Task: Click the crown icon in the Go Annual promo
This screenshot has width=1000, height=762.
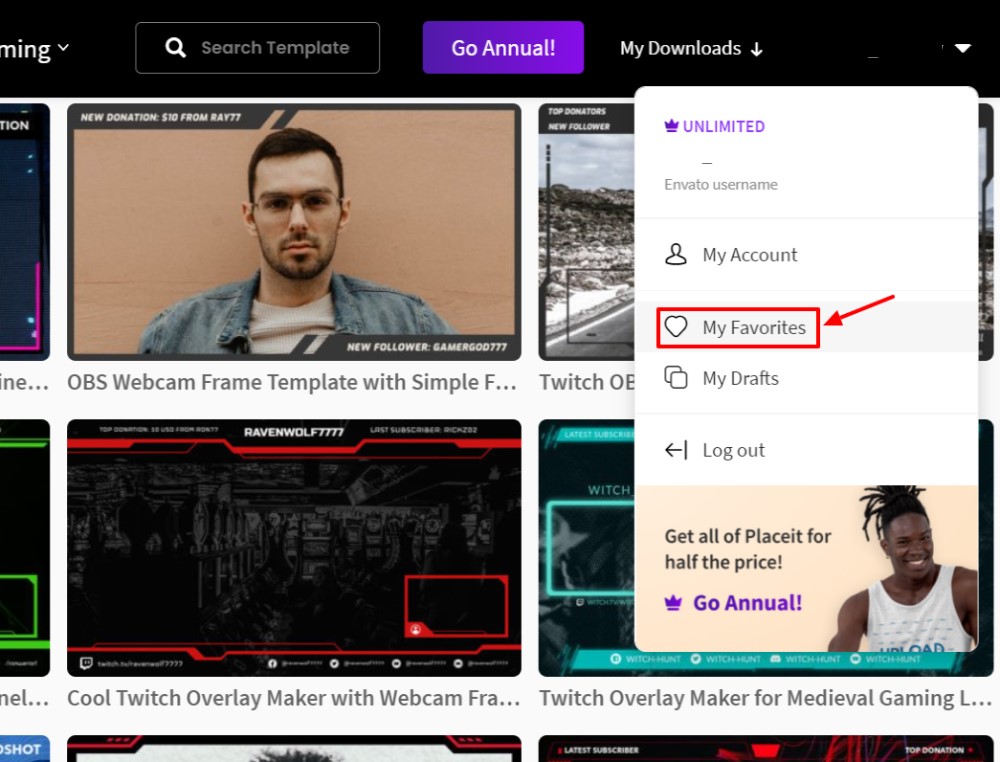Action: pos(673,603)
